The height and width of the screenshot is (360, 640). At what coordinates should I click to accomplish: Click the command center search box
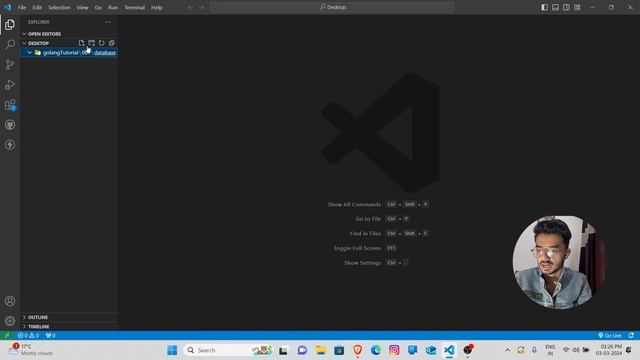coord(332,7)
